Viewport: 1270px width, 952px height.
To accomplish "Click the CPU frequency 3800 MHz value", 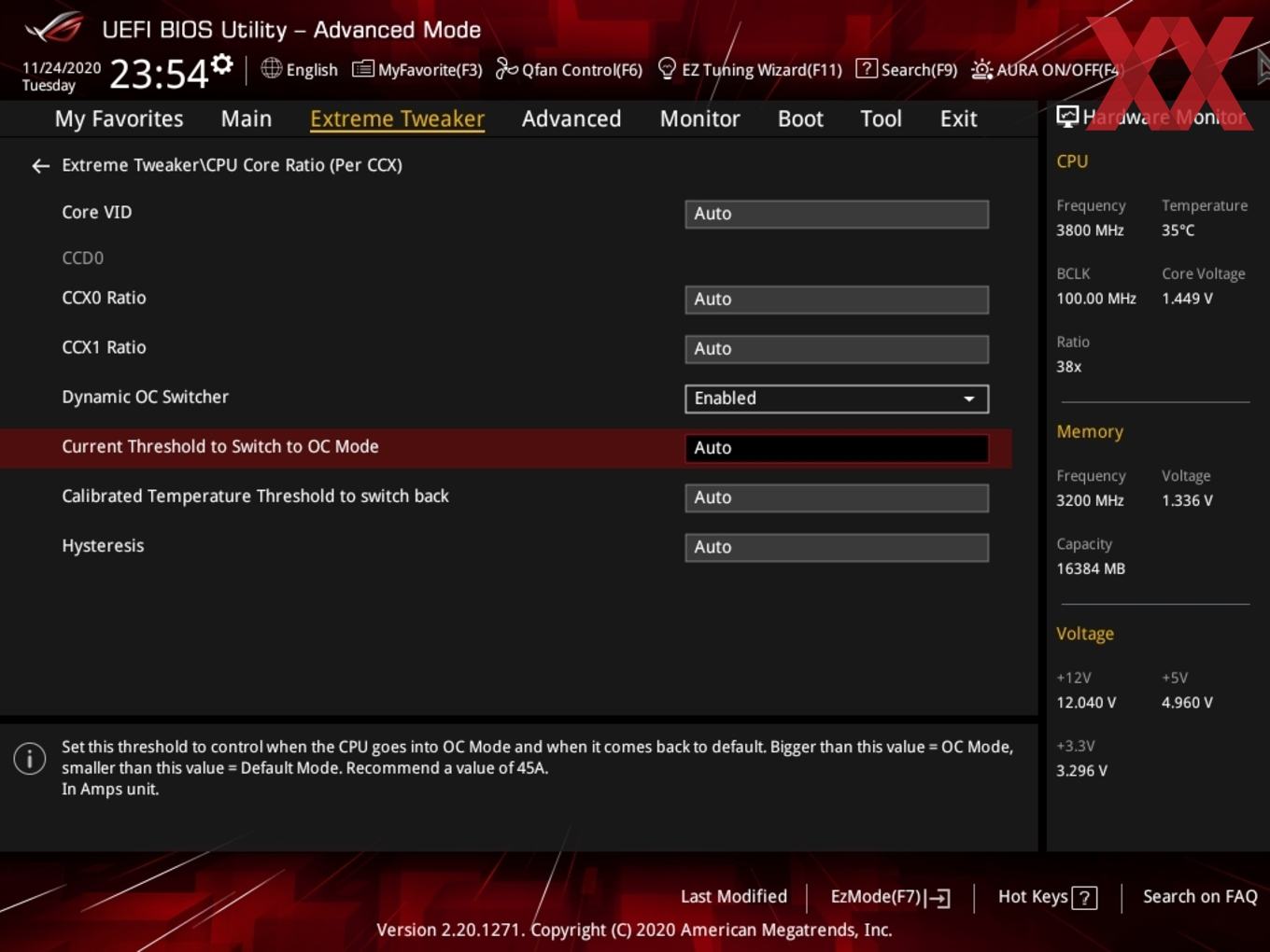I will tap(1090, 231).
